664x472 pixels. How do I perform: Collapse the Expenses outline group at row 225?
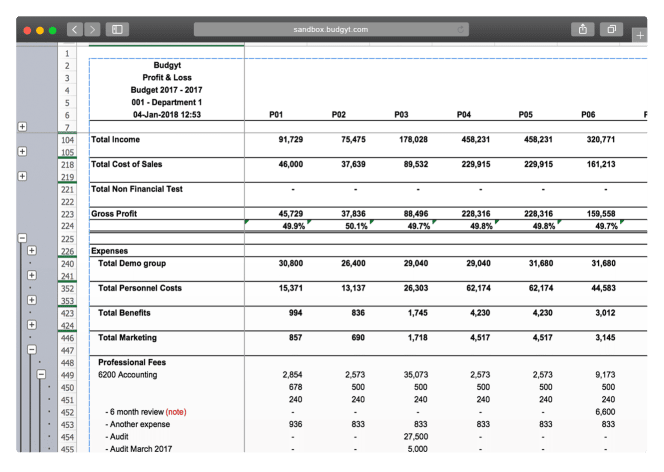coord(22,238)
